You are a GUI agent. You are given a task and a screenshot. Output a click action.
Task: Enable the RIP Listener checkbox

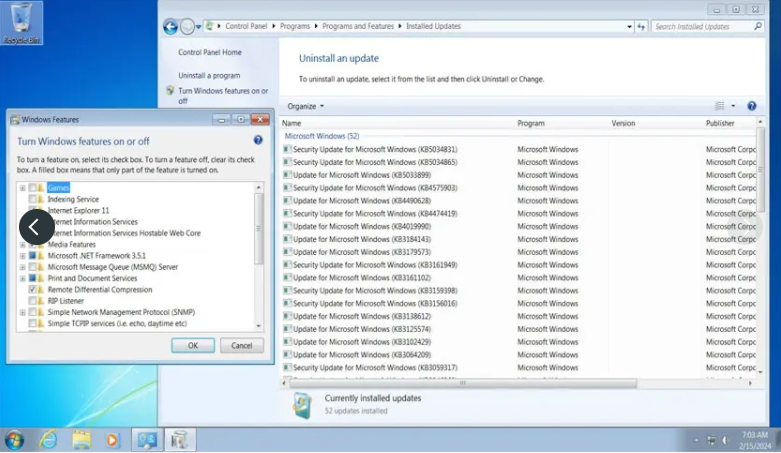(32, 301)
